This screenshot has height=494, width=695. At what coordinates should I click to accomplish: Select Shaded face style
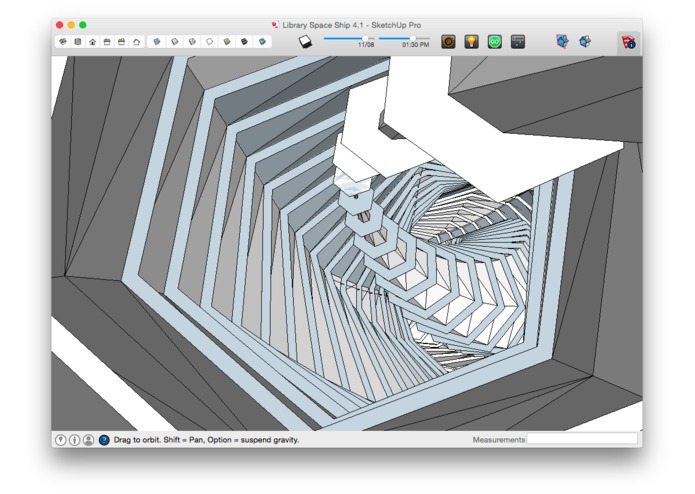tap(227, 42)
